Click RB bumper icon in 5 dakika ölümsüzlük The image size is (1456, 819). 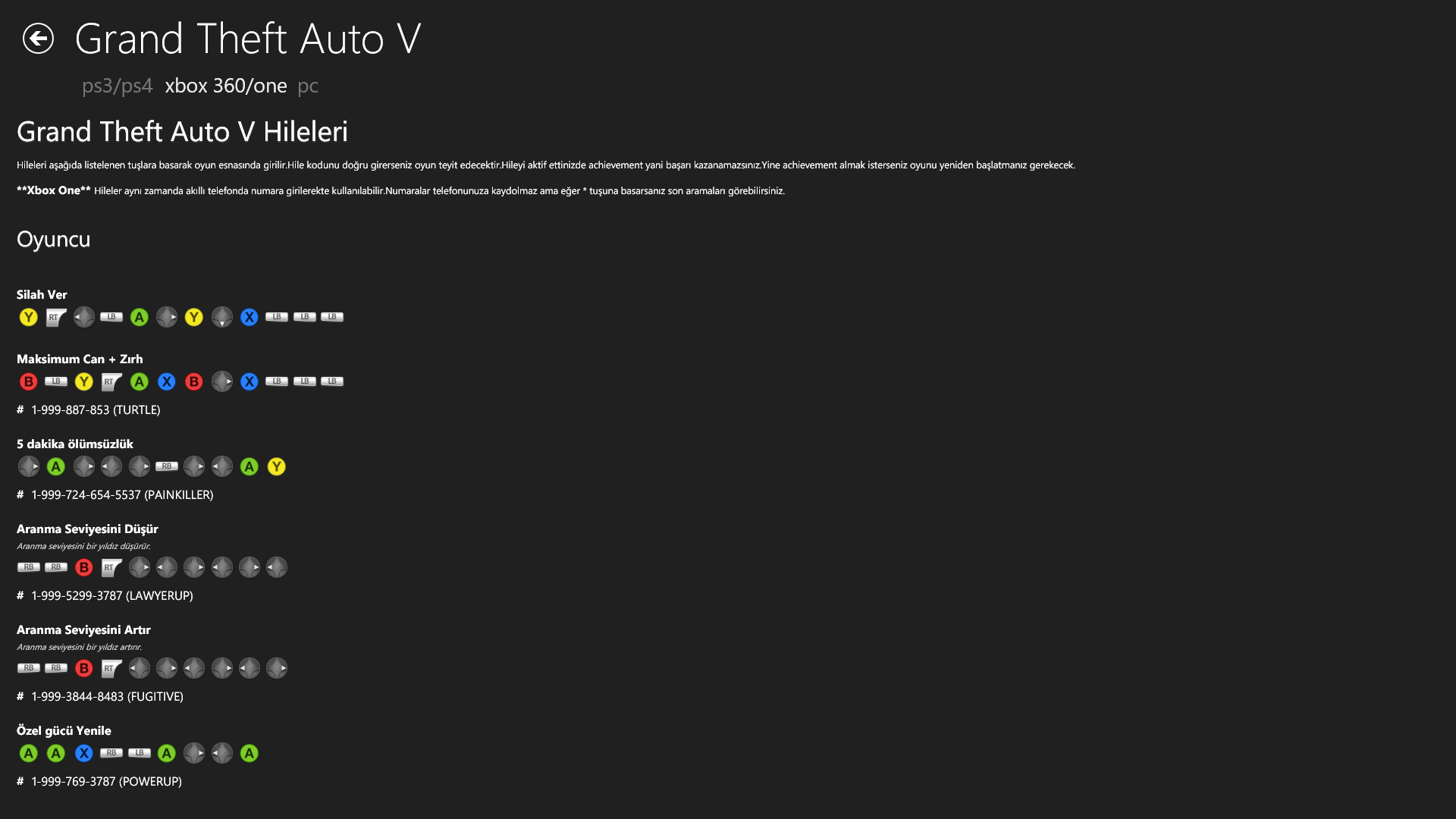pos(167,466)
